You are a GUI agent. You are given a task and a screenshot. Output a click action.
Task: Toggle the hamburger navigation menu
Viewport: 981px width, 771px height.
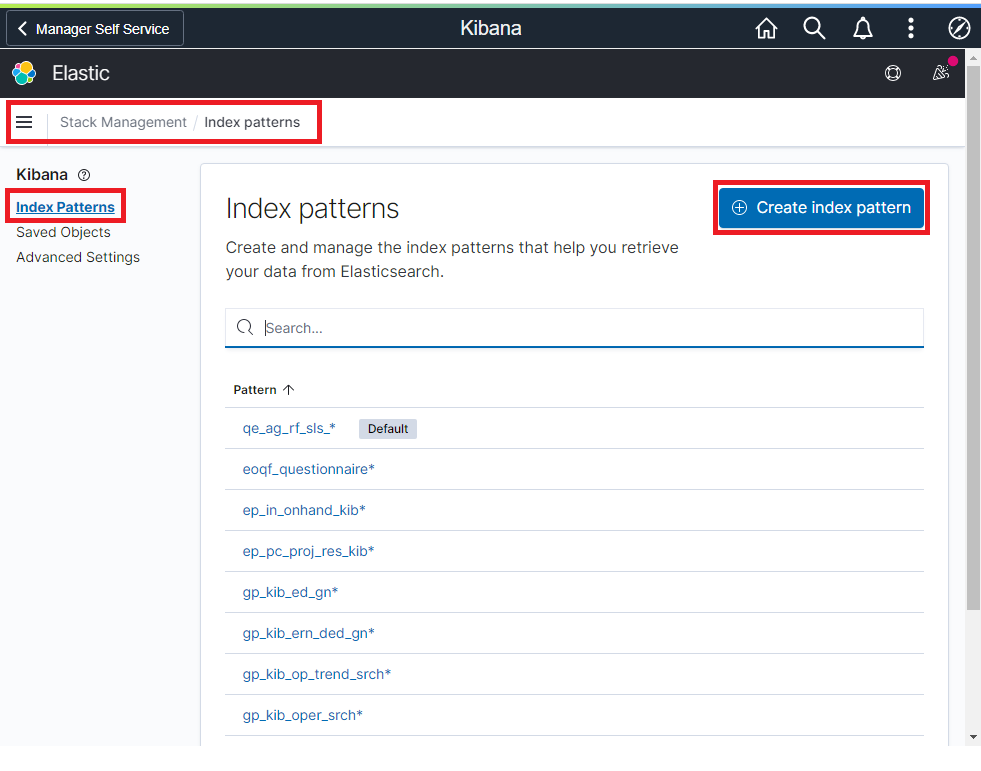point(24,122)
